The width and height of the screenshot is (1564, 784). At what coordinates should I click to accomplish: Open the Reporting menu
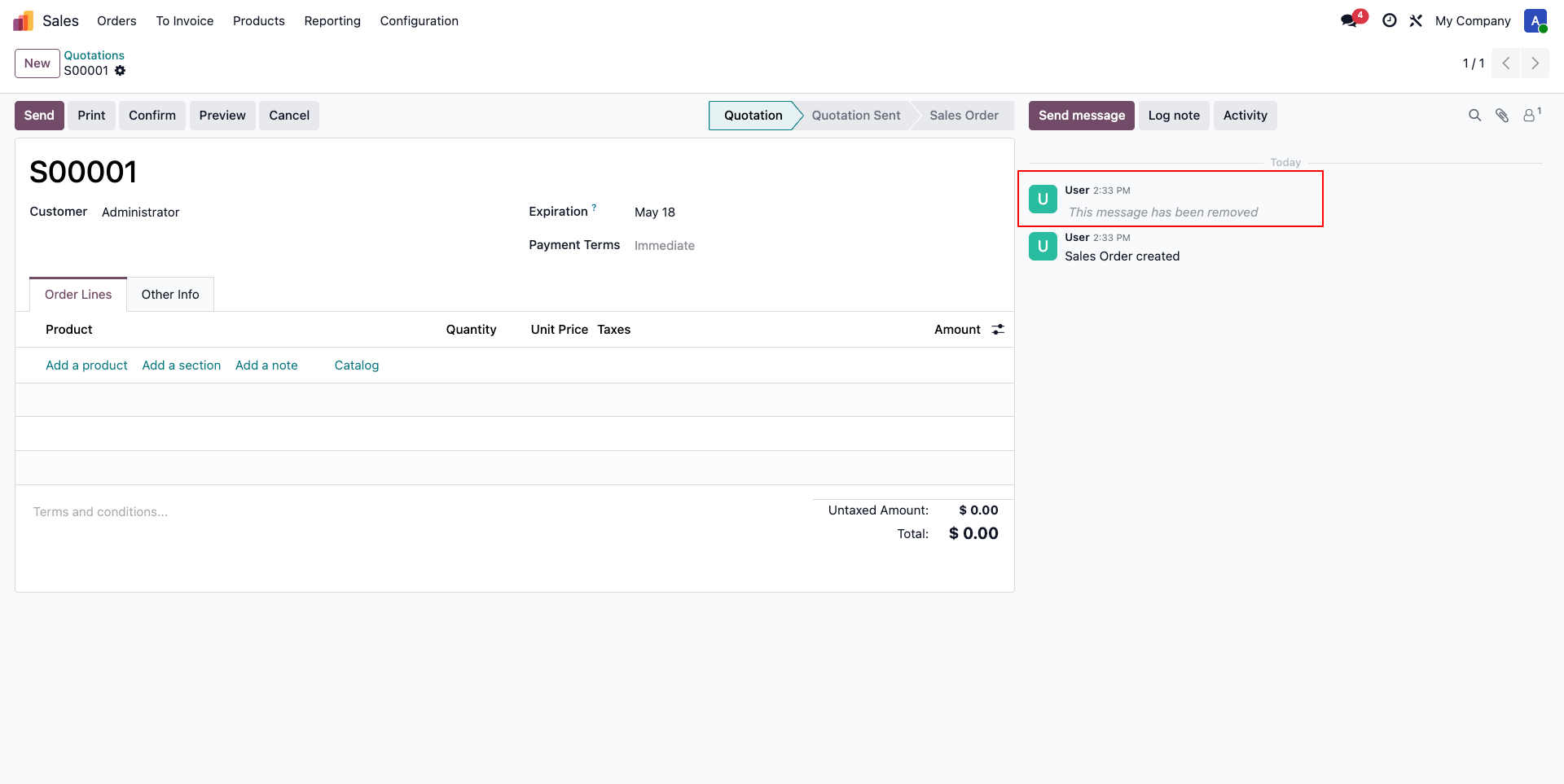coord(332,20)
